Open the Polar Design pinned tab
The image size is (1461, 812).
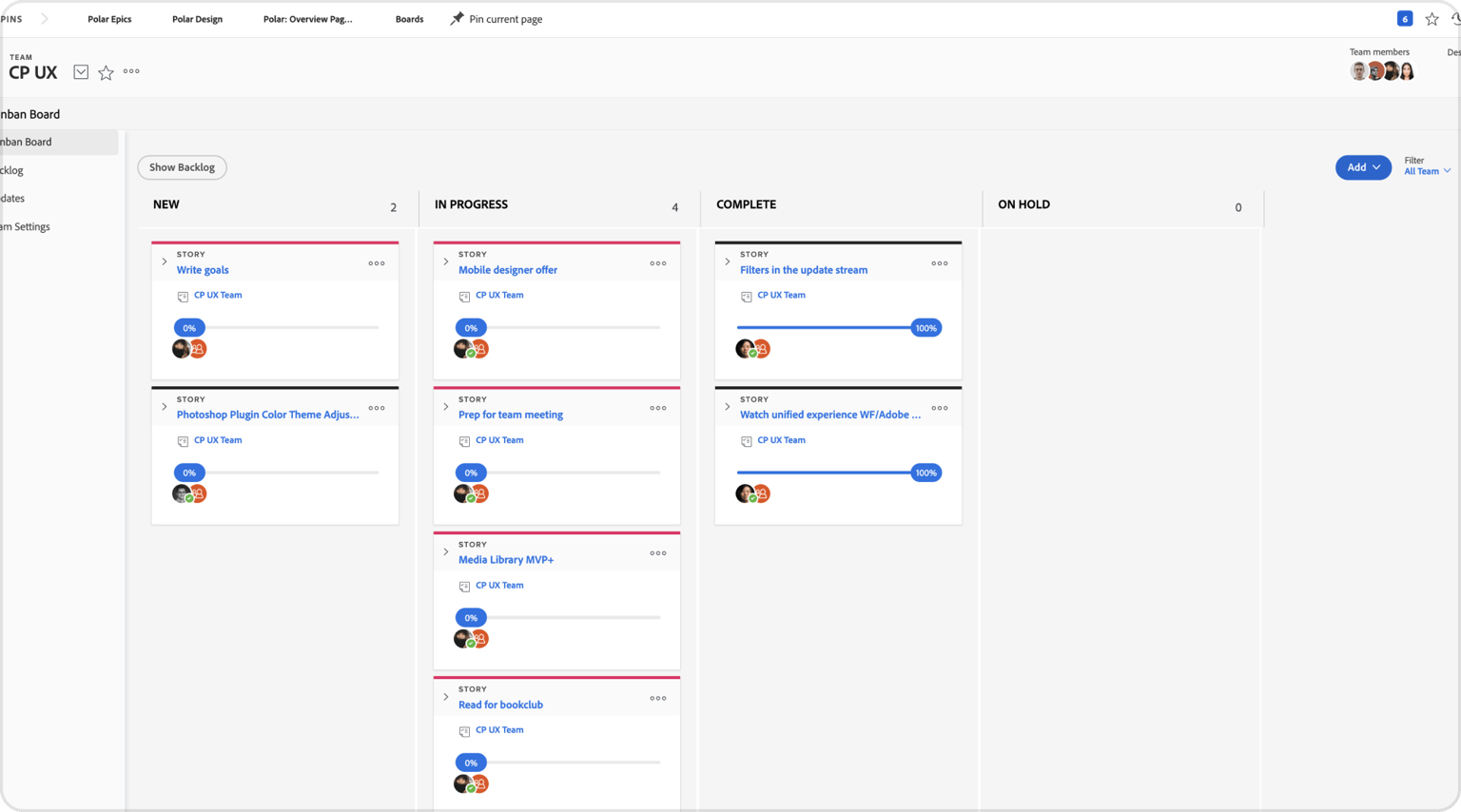pos(197,19)
